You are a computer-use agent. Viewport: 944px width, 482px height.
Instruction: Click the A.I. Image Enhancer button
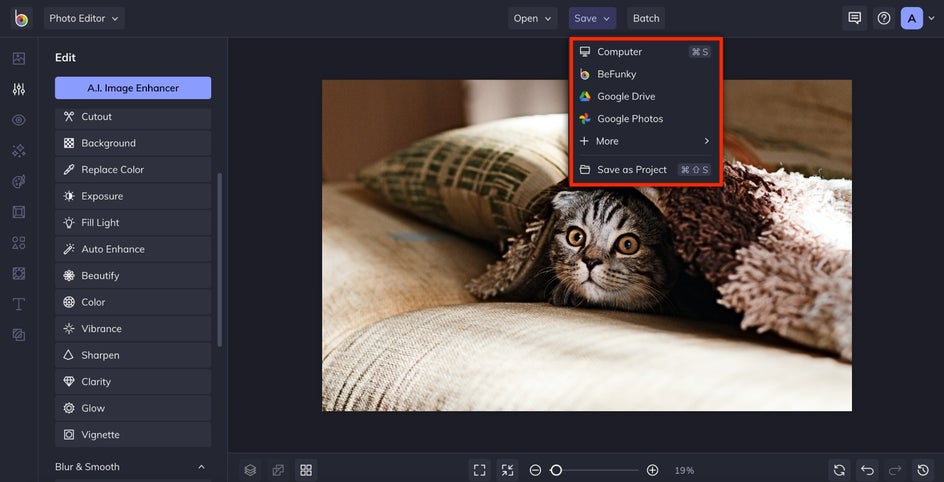coord(133,88)
